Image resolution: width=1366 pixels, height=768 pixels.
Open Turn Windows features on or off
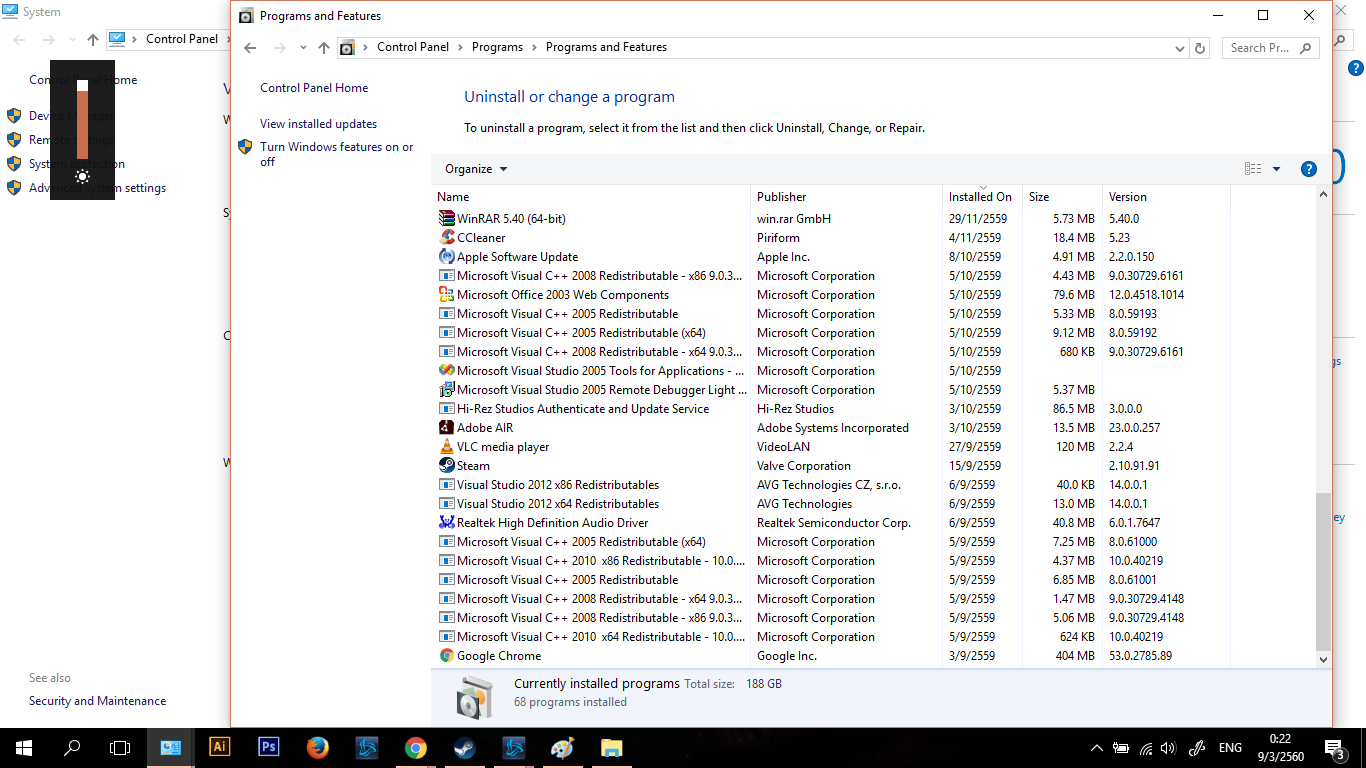(337, 154)
